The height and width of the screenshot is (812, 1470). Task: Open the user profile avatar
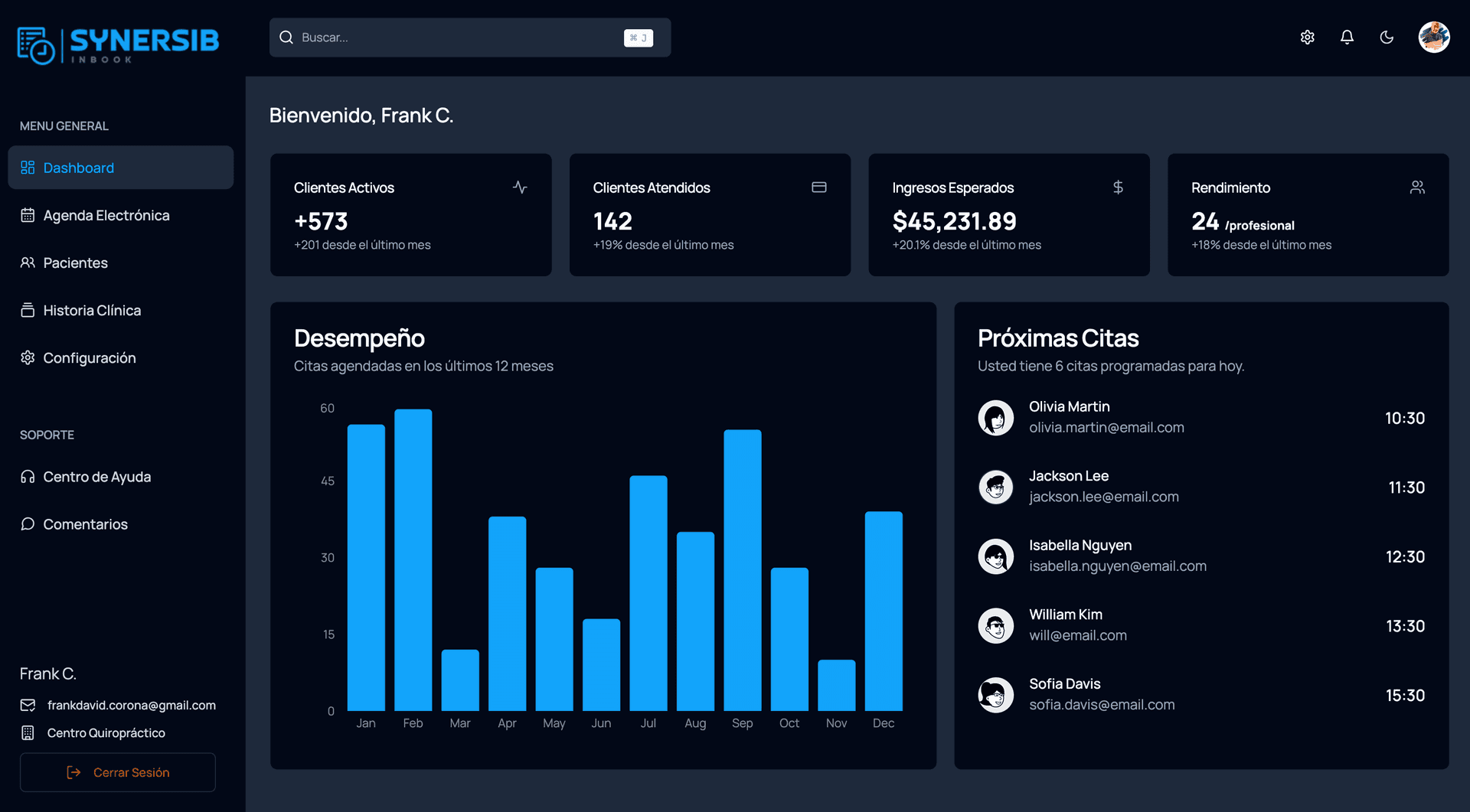pos(1433,38)
